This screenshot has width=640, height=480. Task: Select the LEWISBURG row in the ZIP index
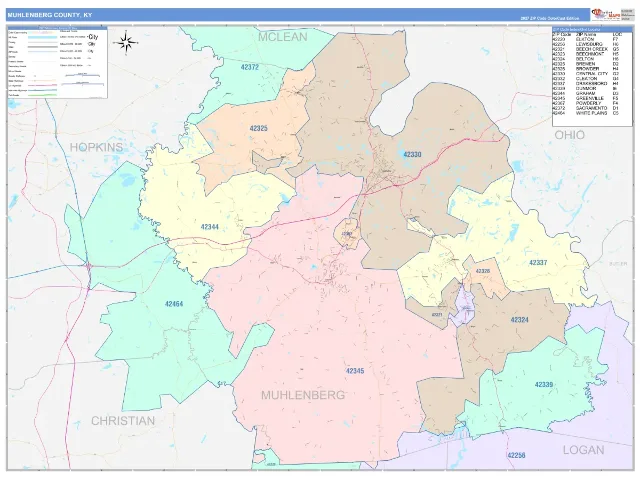point(586,44)
